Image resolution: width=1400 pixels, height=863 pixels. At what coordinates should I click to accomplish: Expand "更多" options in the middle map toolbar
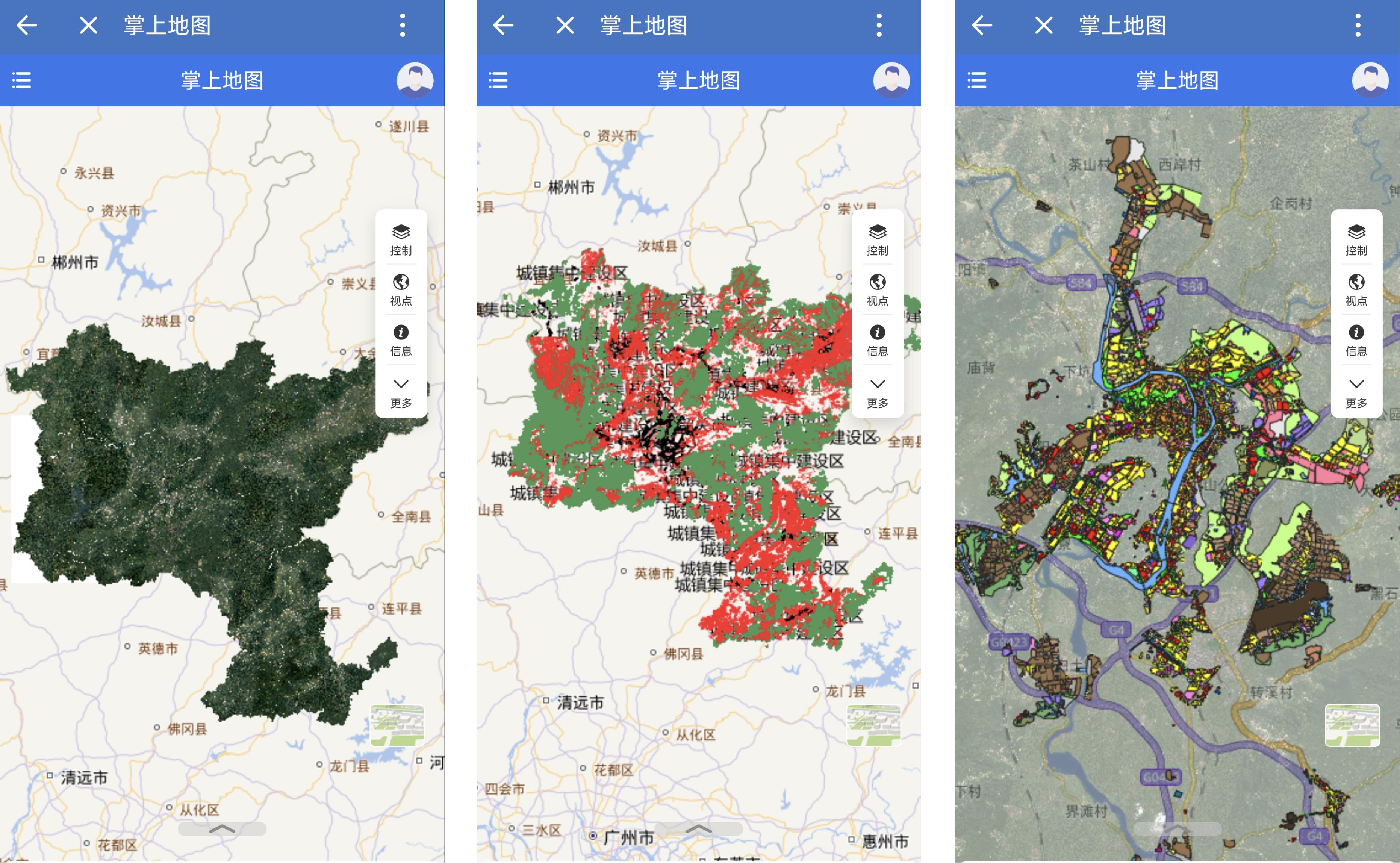point(877,392)
